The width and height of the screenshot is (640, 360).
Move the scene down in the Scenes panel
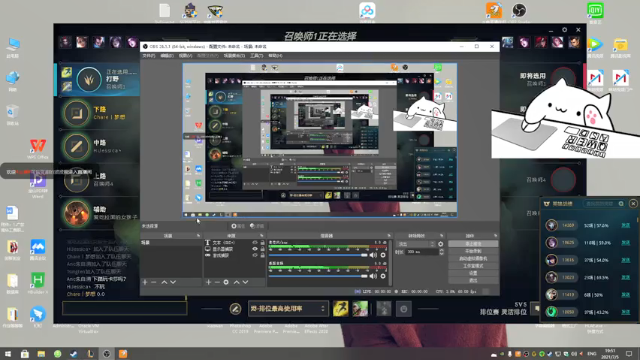(173, 282)
